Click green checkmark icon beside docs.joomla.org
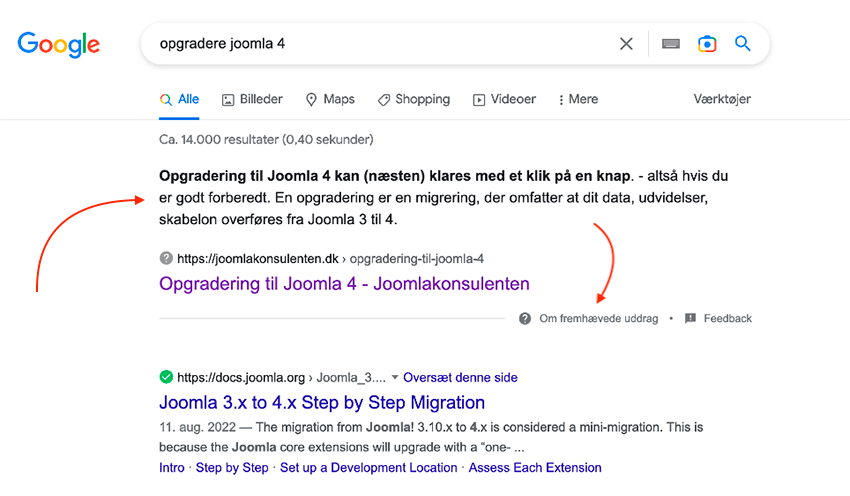850x496 pixels. [x=166, y=377]
